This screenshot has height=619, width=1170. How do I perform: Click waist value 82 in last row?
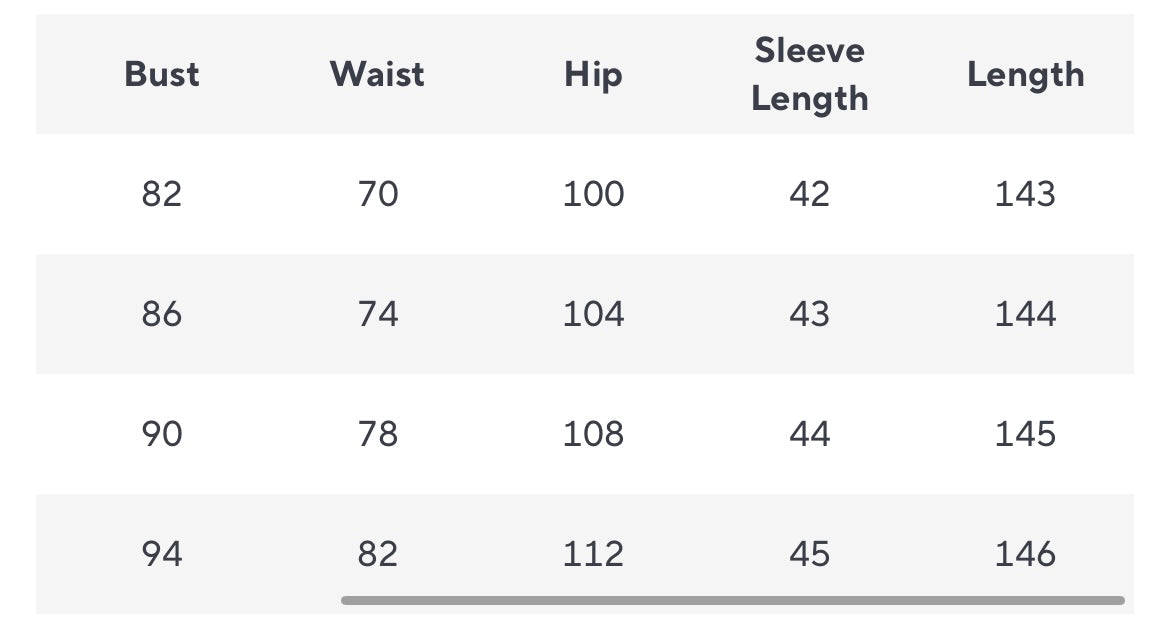[x=378, y=553]
